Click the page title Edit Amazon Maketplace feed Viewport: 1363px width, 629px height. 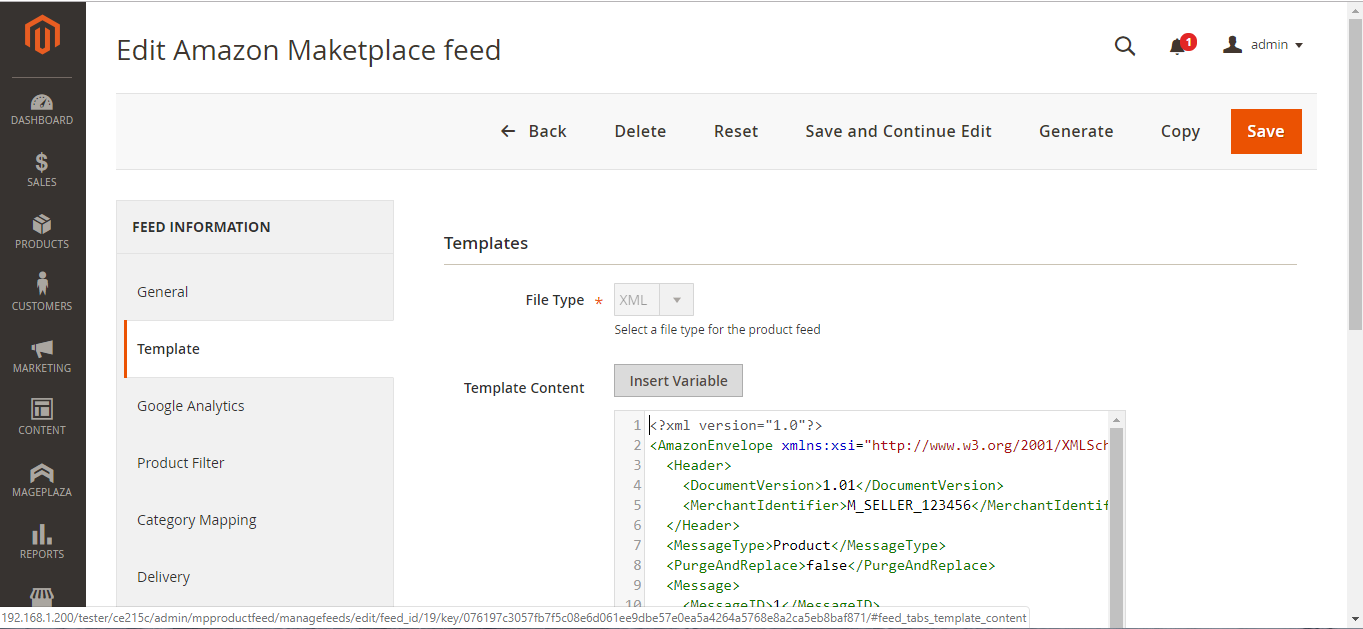tap(309, 50)
